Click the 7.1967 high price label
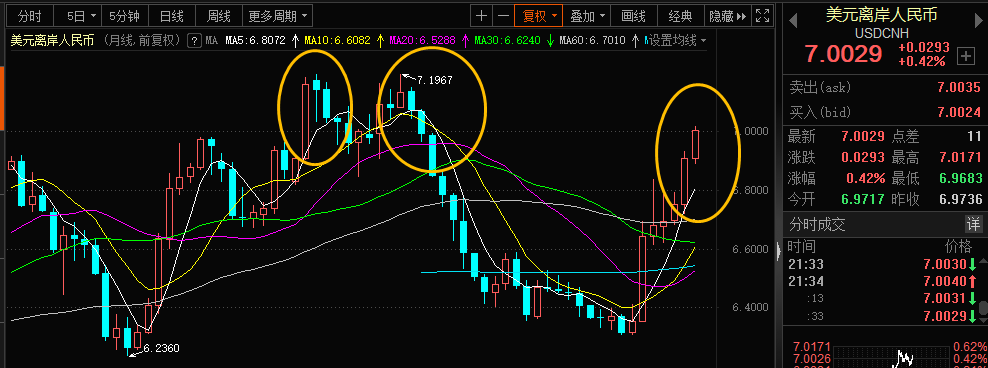Viewport: 988px width, 368px height. [x=435, y=80]
